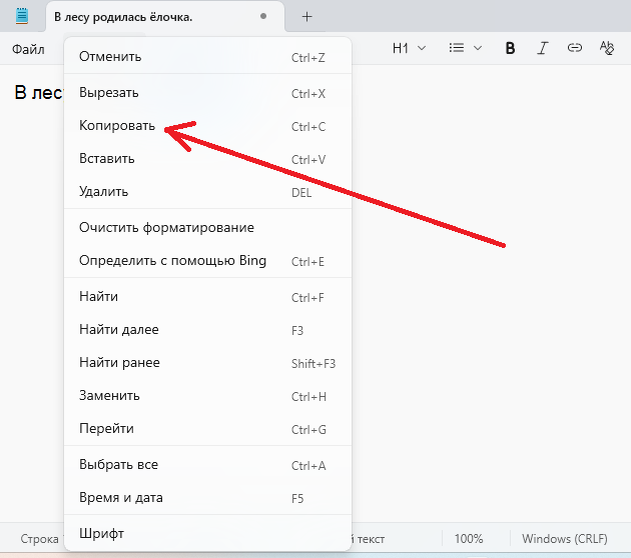
Task: Choose Отменить in the menu
Action: pyautogui.click(x=208, y=57)
